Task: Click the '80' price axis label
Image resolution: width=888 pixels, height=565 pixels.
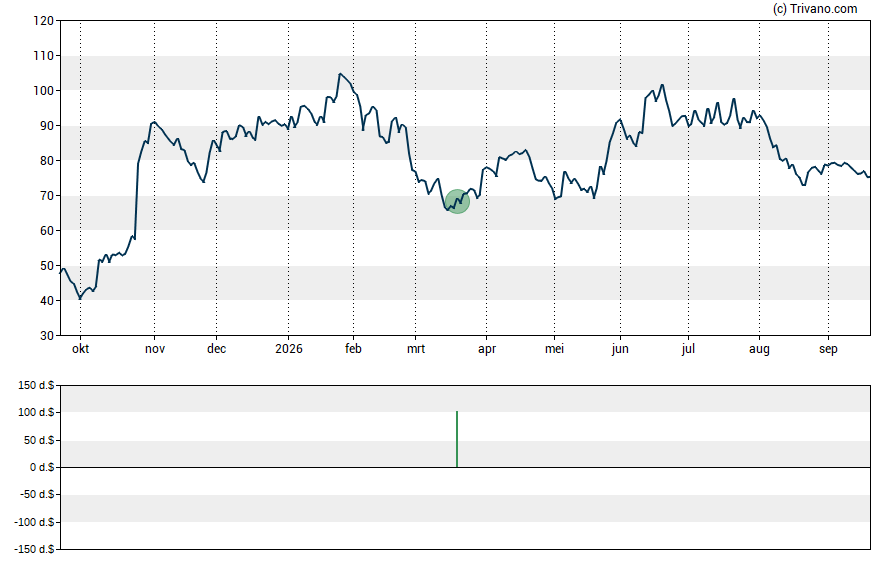Action: click(47, 161)
